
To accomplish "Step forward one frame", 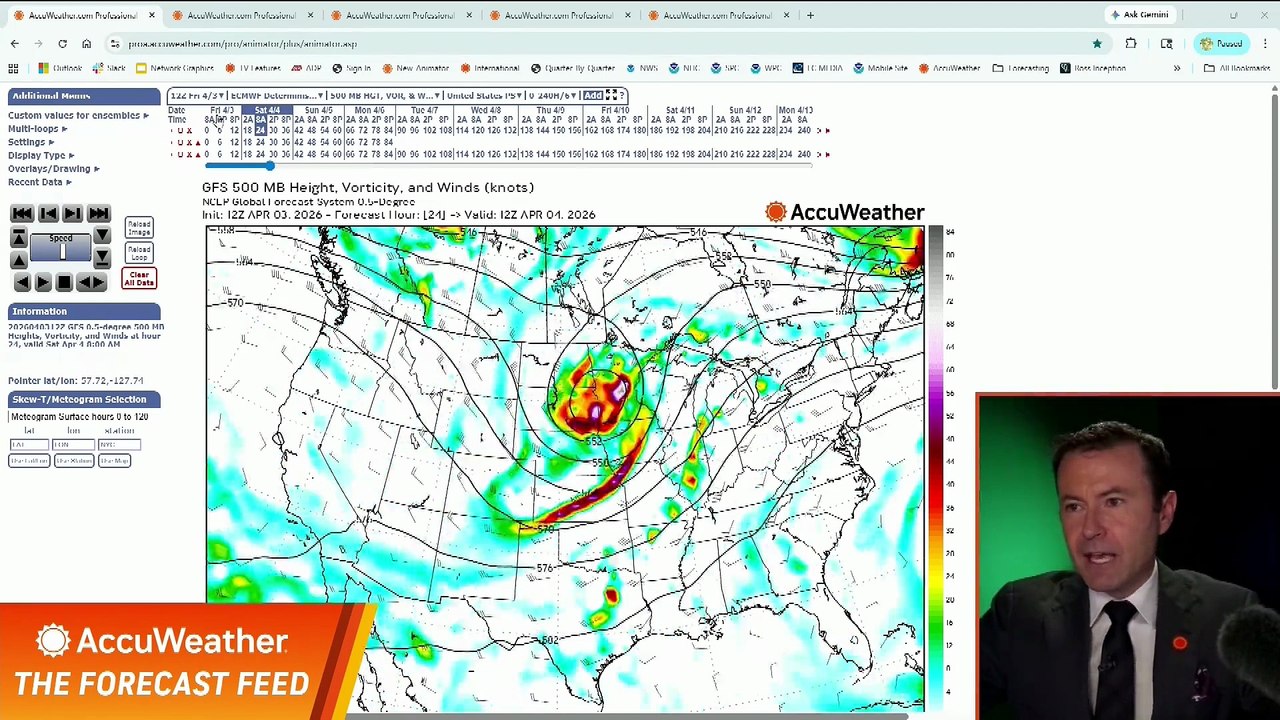I will pos(72,213).
